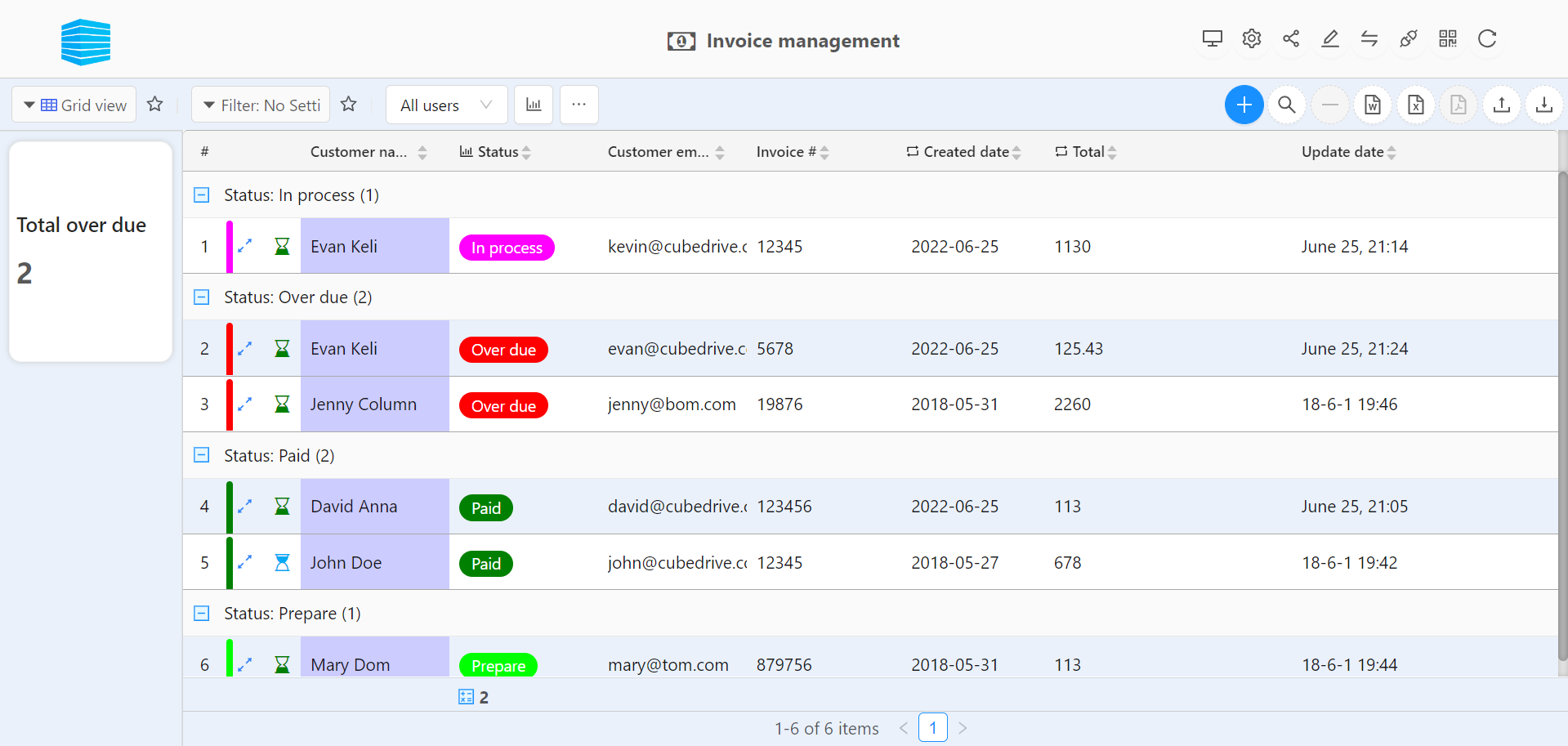
Task: Export to Word document icon
Action: [x=1373, y=105]
